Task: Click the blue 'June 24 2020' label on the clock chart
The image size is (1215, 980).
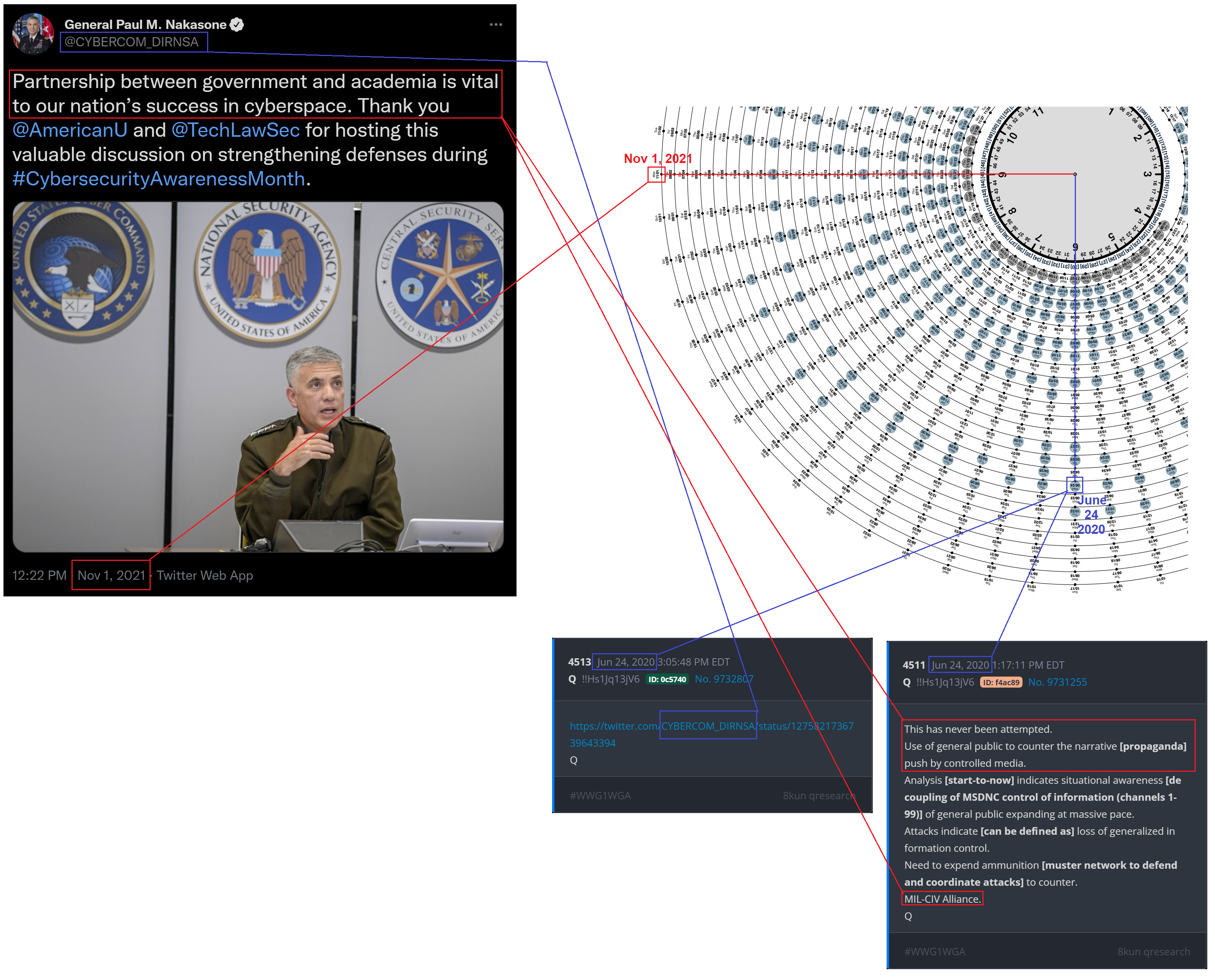Action: tap(1091, 515)
